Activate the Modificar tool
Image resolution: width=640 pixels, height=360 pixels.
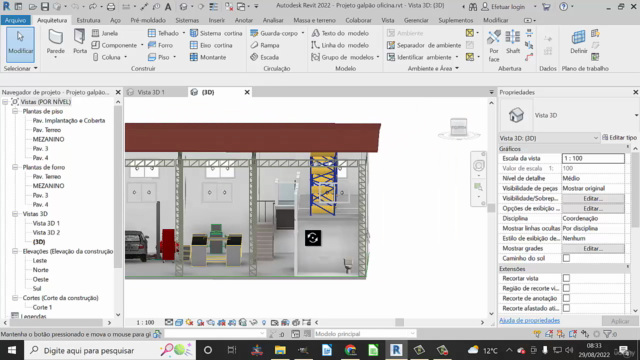20,44
